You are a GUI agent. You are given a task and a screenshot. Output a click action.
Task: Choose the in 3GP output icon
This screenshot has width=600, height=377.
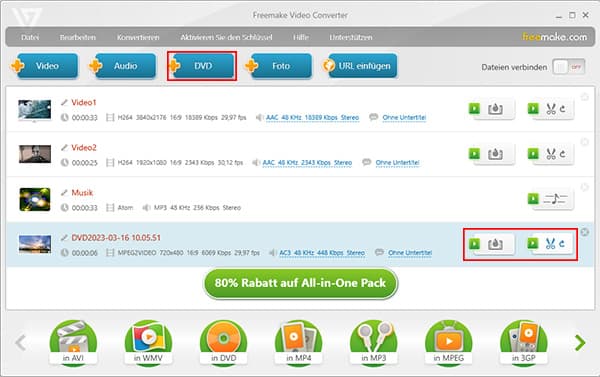[x=523, y=343]
